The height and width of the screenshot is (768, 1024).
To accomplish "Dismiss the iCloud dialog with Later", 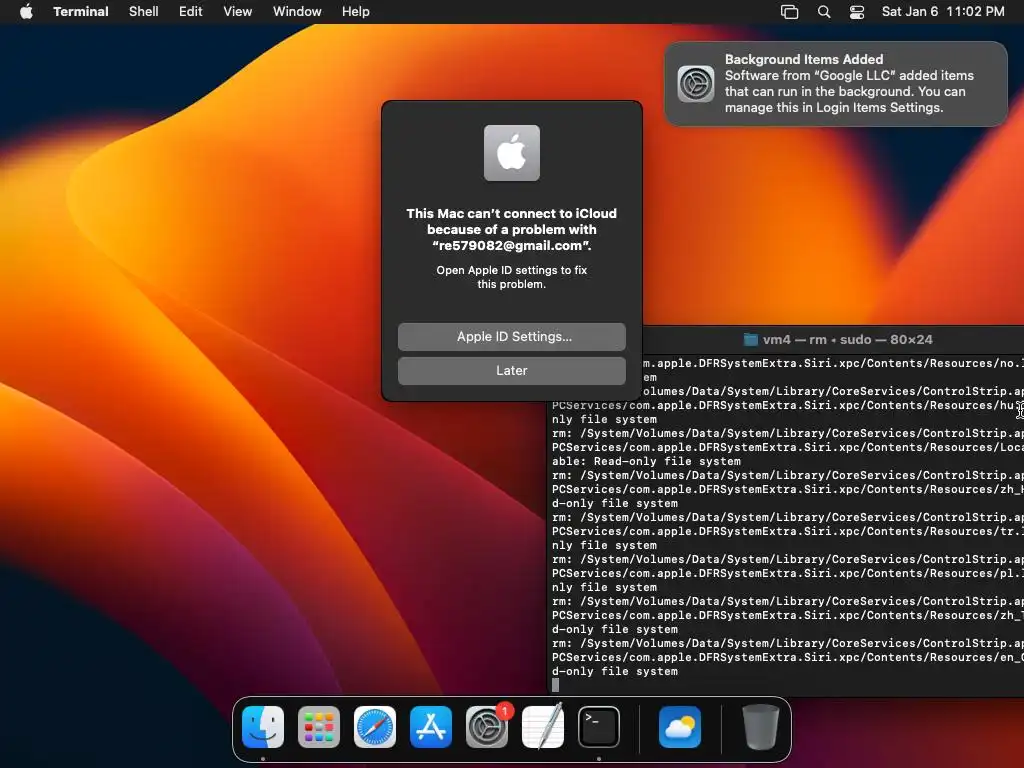I will pyautogui.click(x=512, y=371).
